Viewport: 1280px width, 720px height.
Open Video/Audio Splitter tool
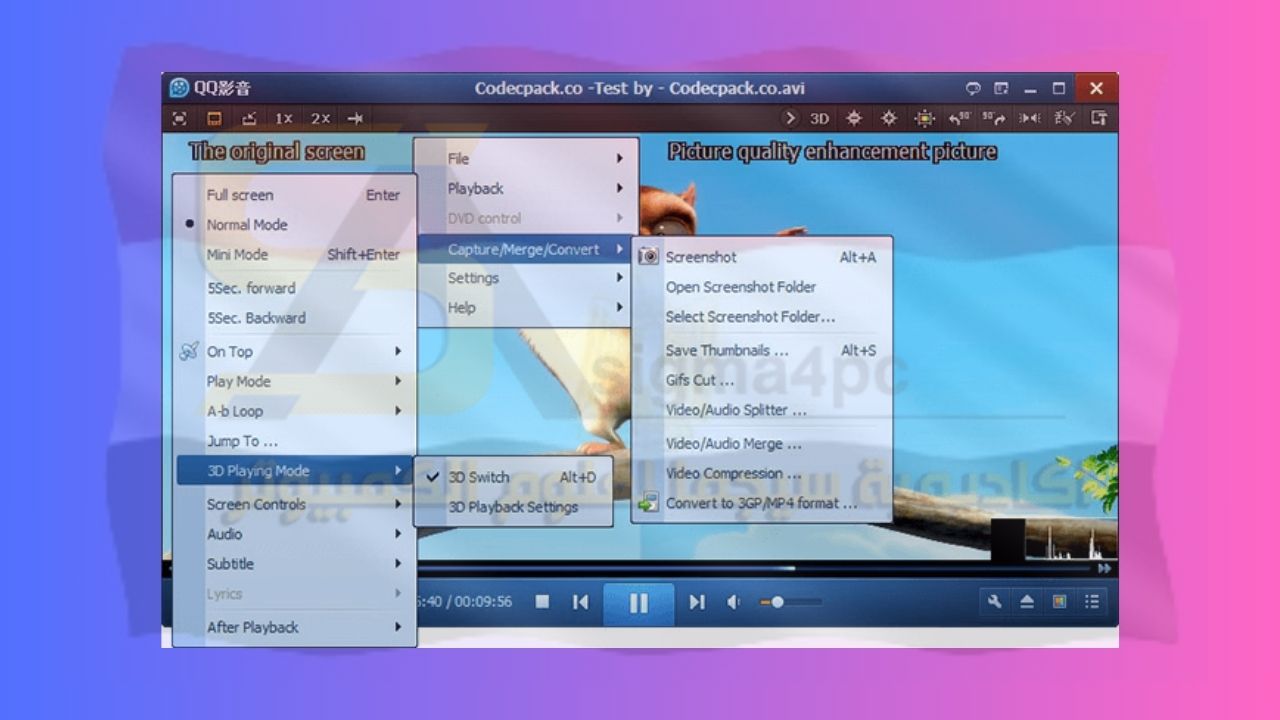coord(761,410)
